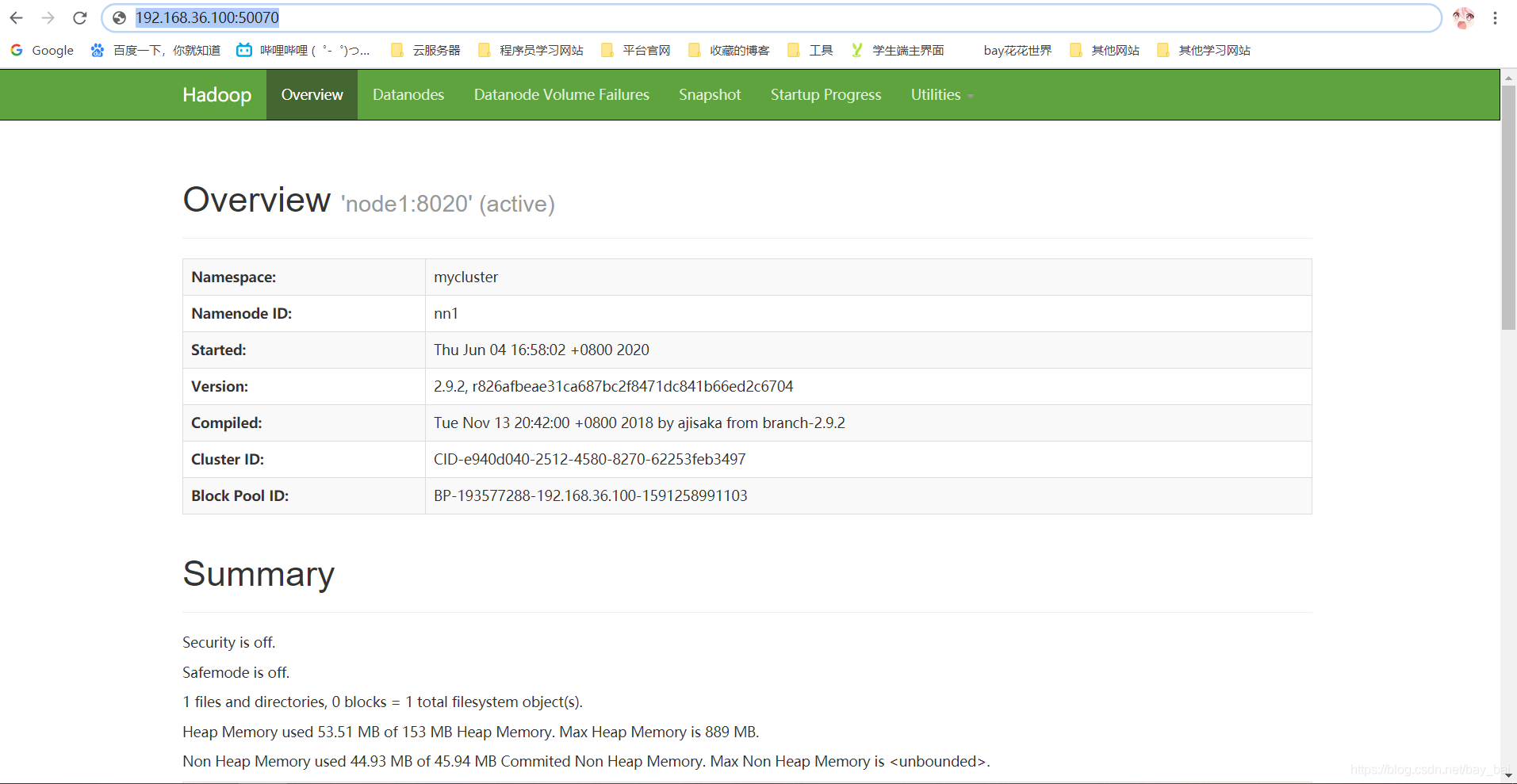Click the 'Namespace:' label cell
This screenshot has height=784, width=1517.
pos(304,277)
